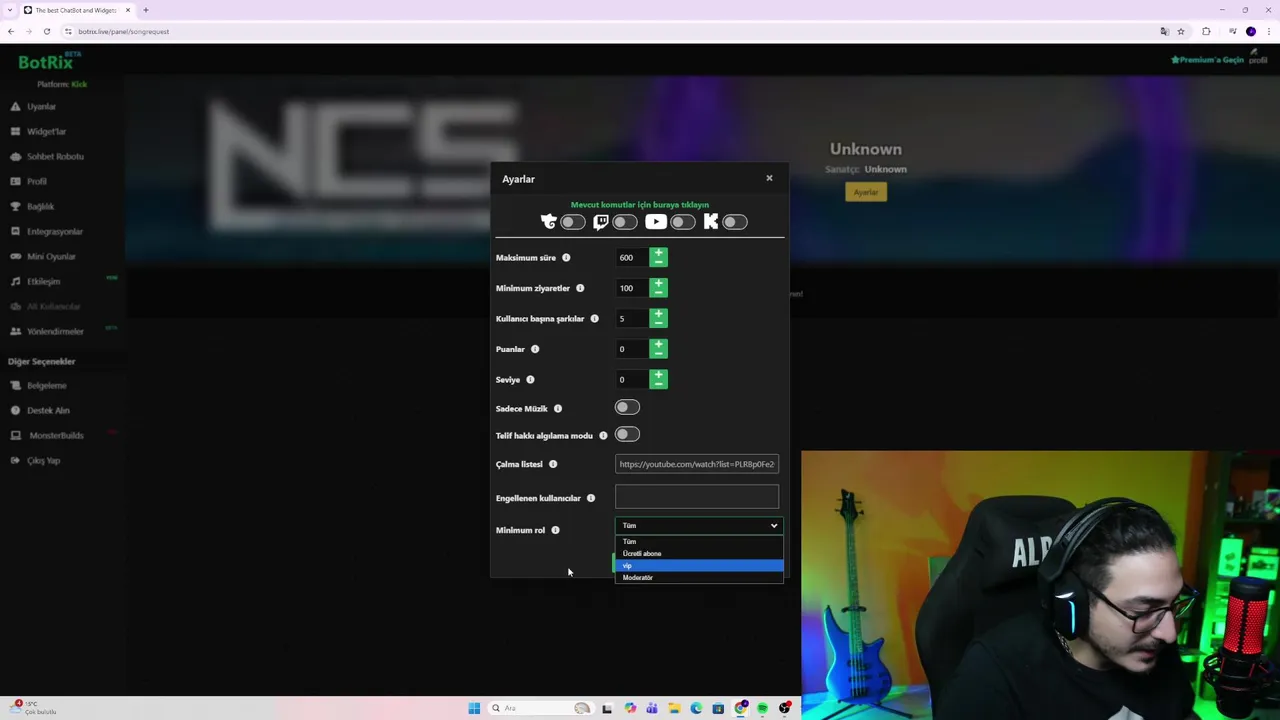
Task: Toggle Sadece Müzik switch
Action: click(627, 407)
